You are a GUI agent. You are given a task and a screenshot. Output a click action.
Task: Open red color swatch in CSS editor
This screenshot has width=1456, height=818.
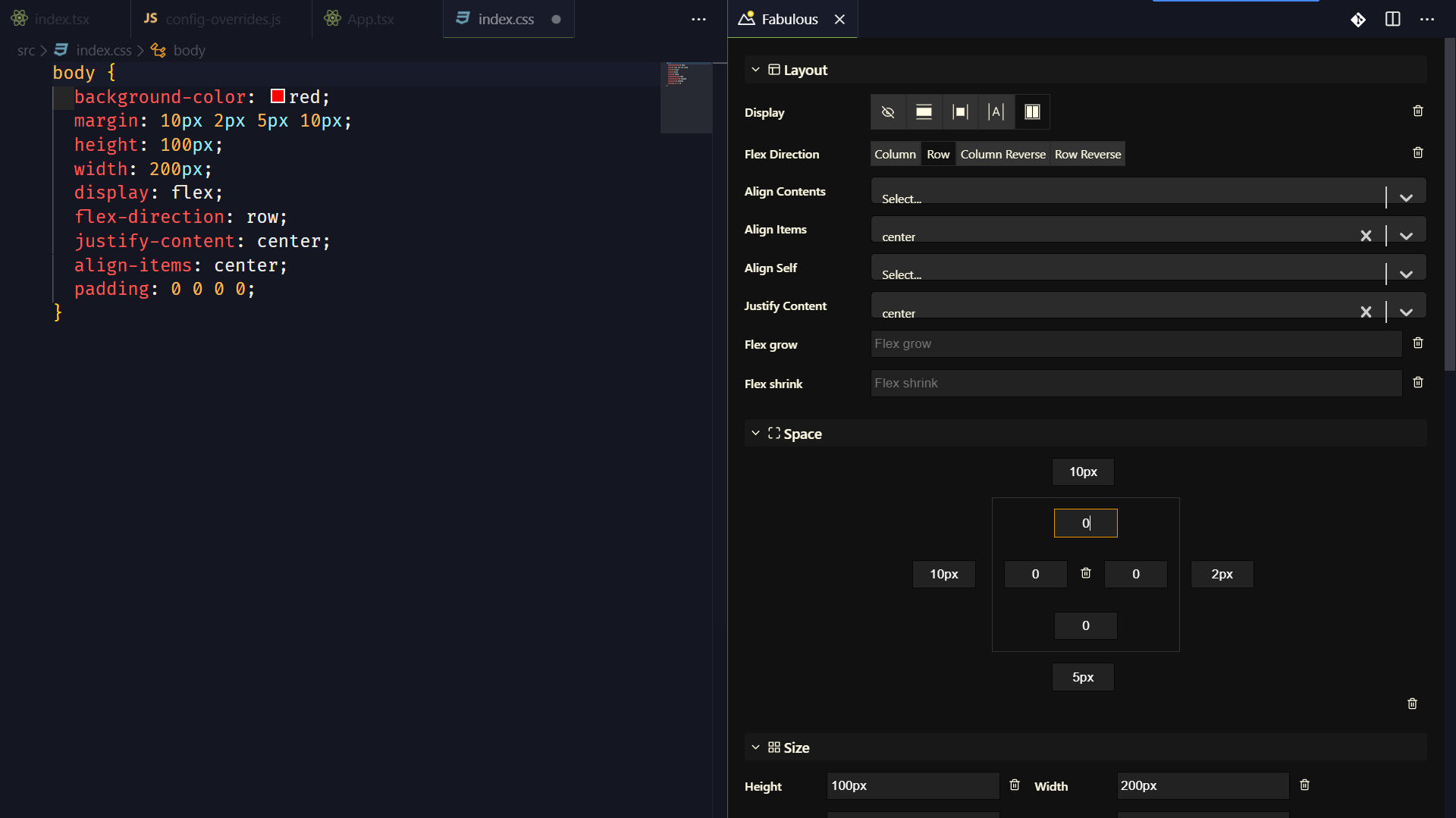(x=278, y=96)
